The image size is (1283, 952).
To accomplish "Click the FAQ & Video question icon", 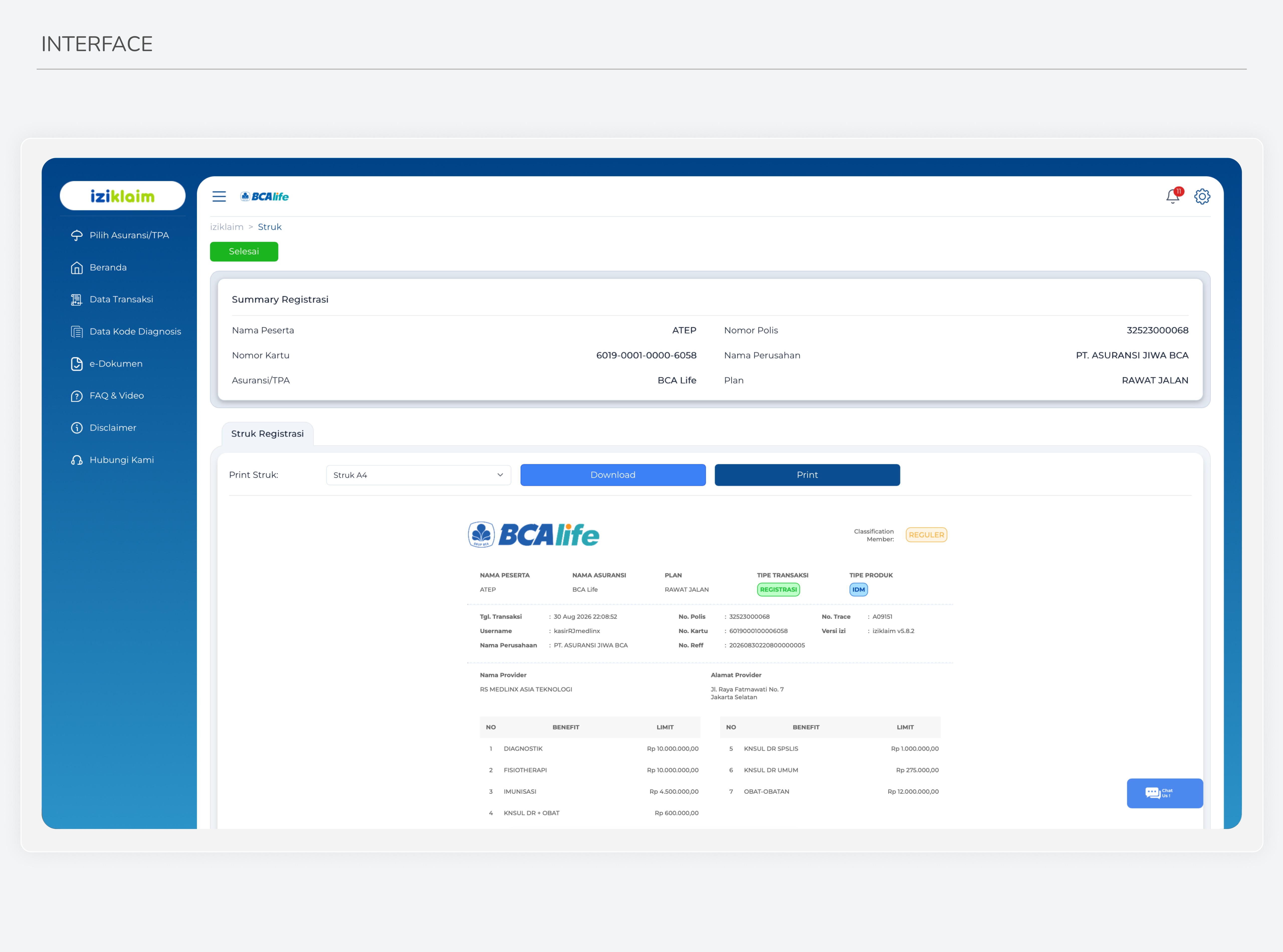I will point(77,396).
